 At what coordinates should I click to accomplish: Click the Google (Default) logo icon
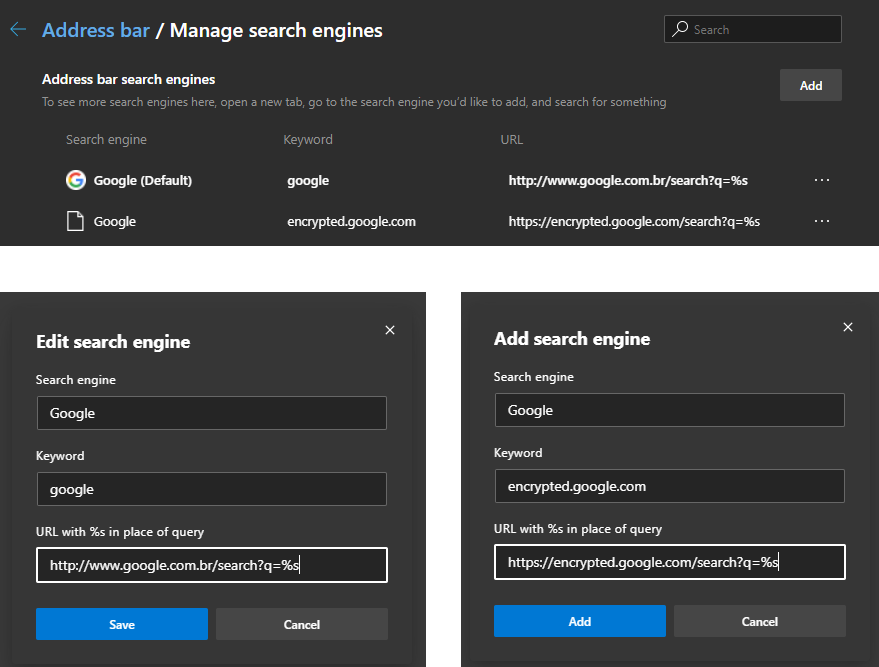(x=75, y=180)
